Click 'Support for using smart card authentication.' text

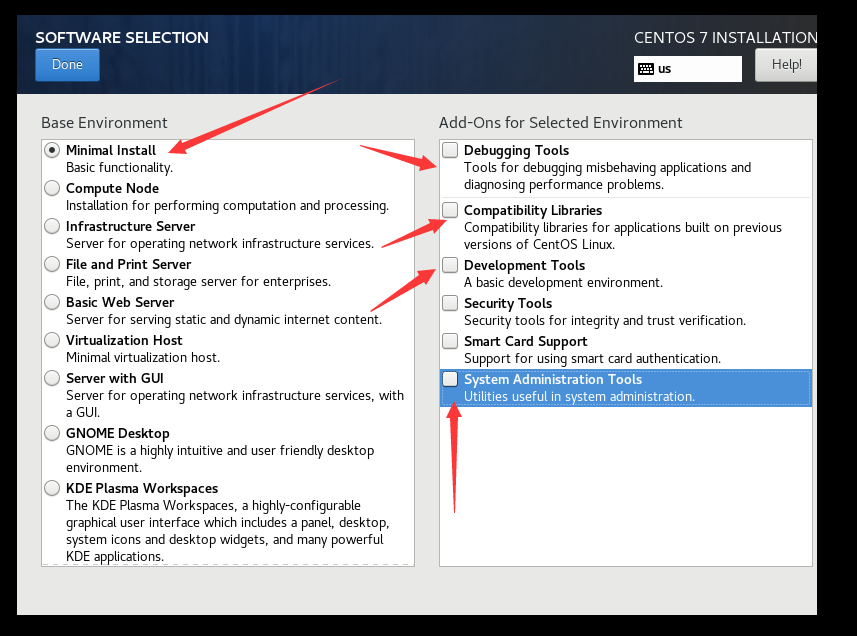click(x=592, y=358)
